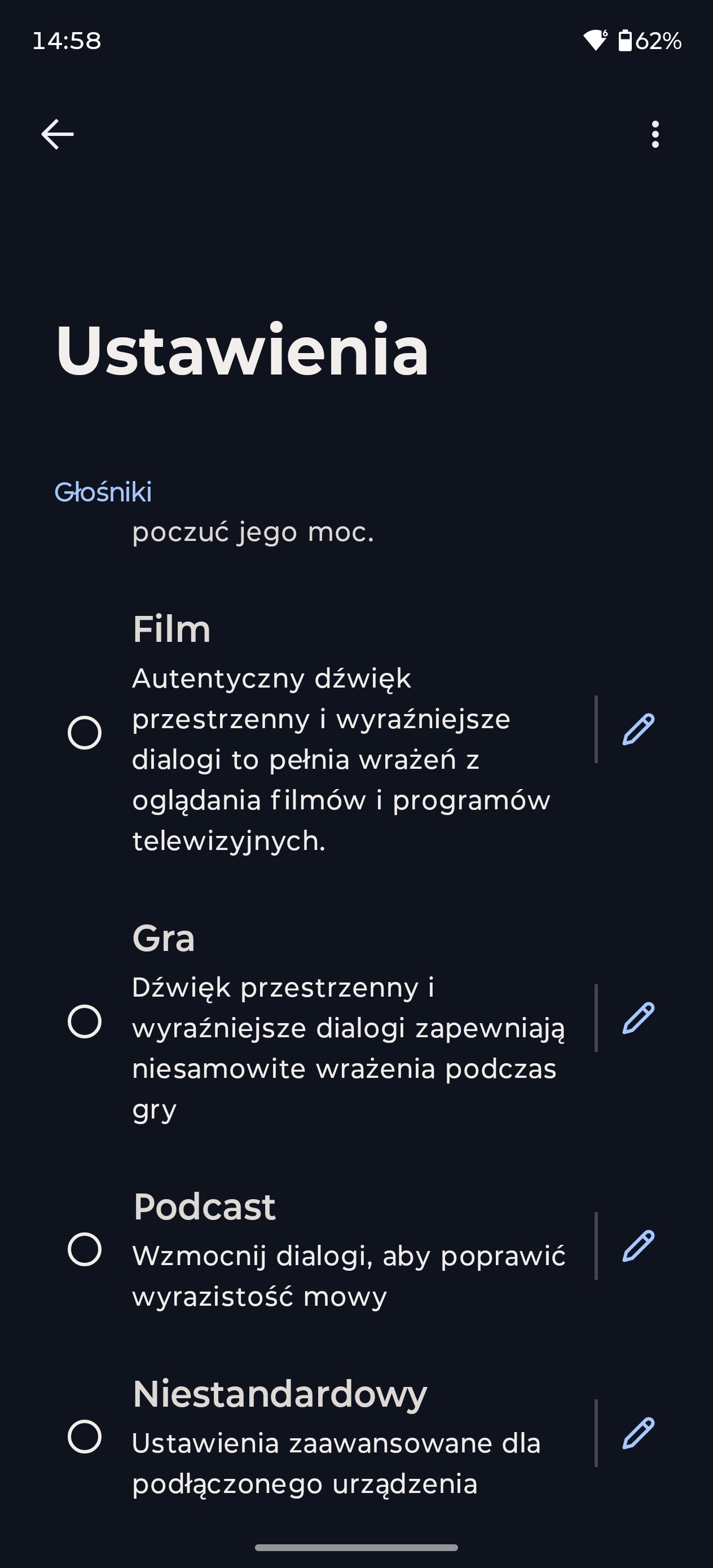The width and height of the screenshot is (713, 1568).
Task: Tap the 14:58 clock in status bar
Action: pyautogui.click(x=67, y=41)
